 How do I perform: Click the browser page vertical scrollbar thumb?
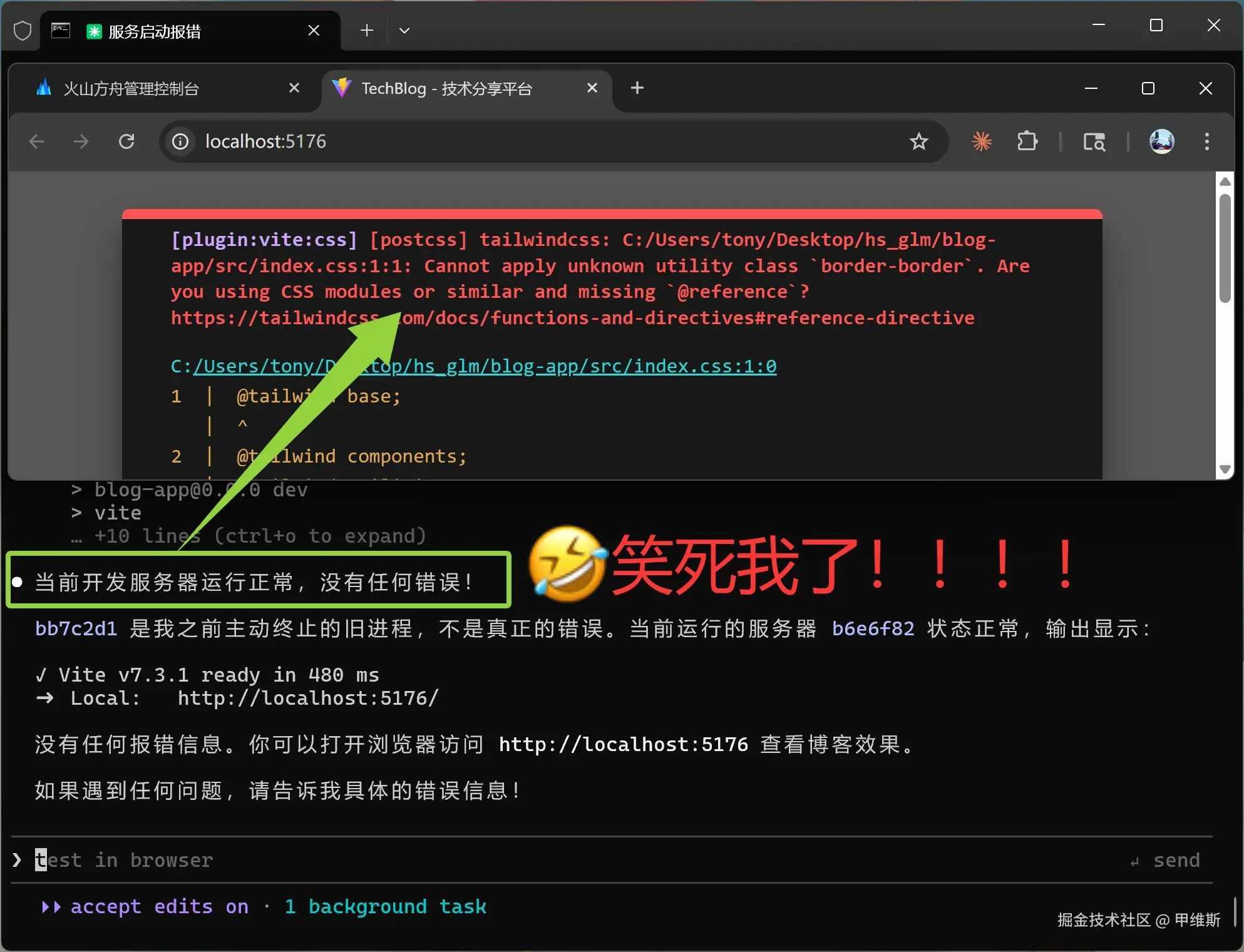coord(1225,248)
